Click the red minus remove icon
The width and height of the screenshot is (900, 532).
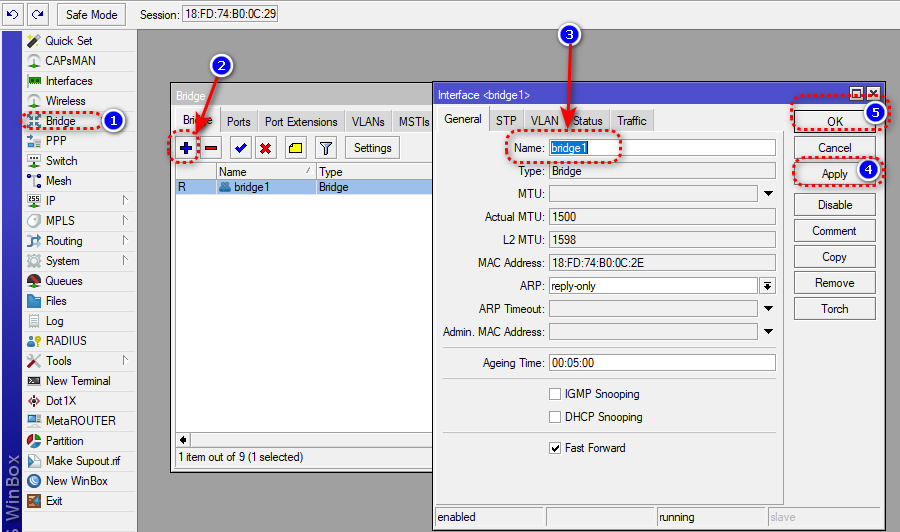(x=211, y=148)
